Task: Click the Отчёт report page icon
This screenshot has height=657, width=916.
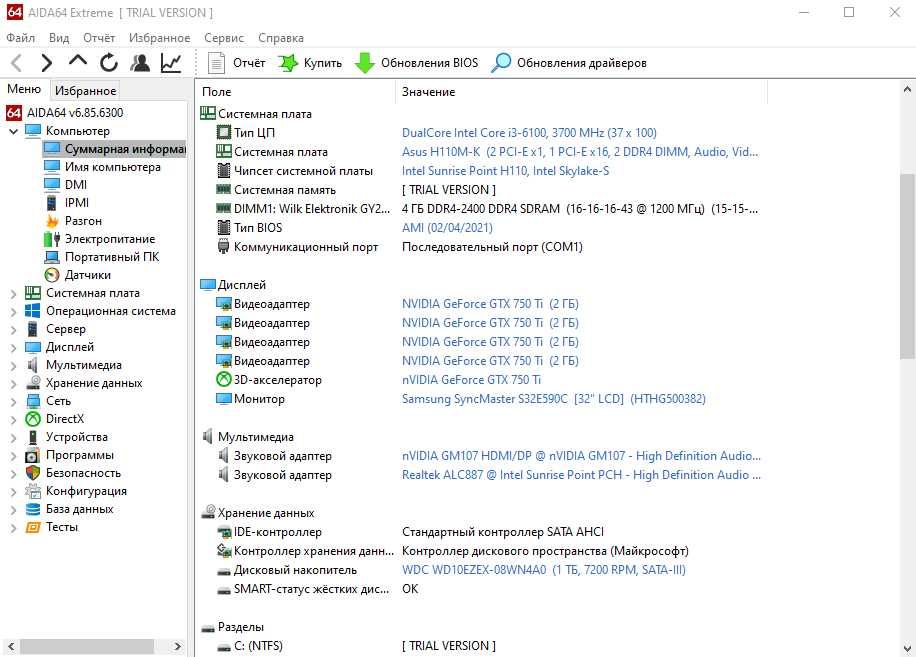Action: [x=216, y=62]
